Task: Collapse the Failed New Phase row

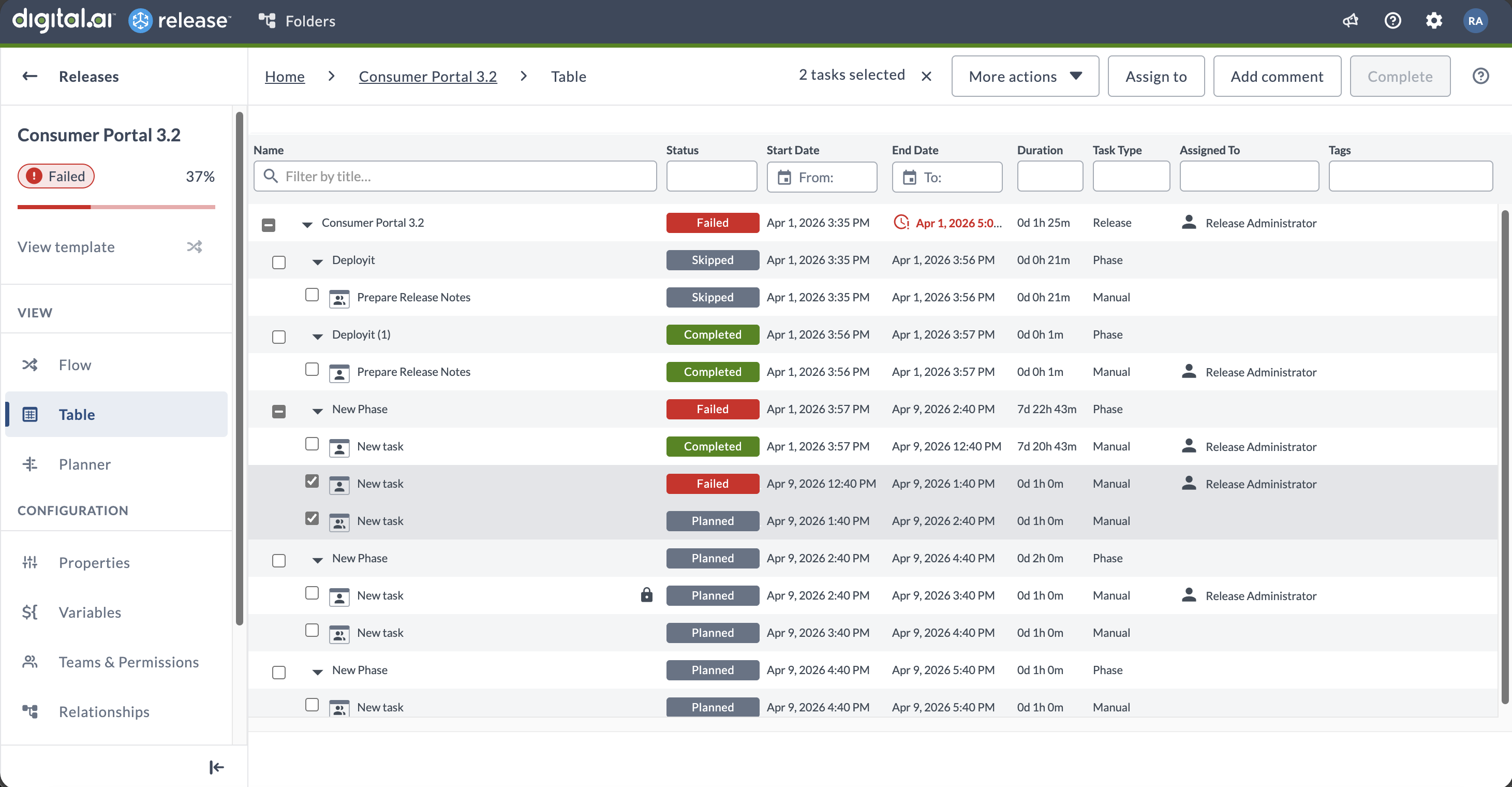Action: pyautogui.click(x=318, y=411)
